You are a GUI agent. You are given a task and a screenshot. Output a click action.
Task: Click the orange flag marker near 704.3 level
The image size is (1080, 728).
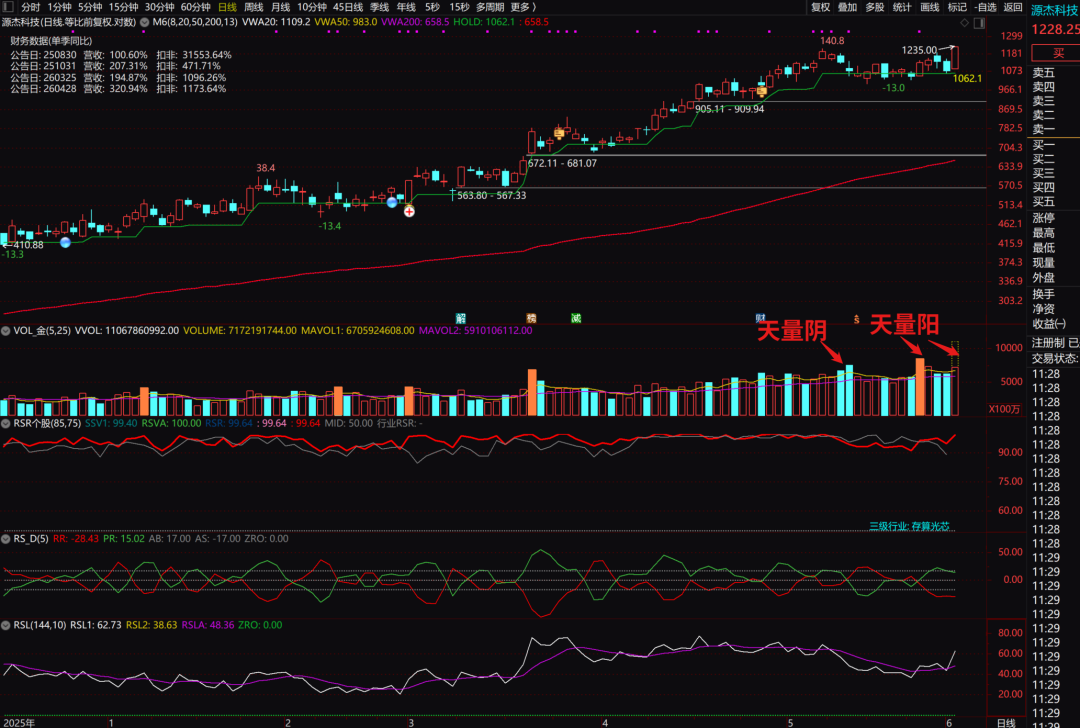pyautogui.click(x=559, y=133)
